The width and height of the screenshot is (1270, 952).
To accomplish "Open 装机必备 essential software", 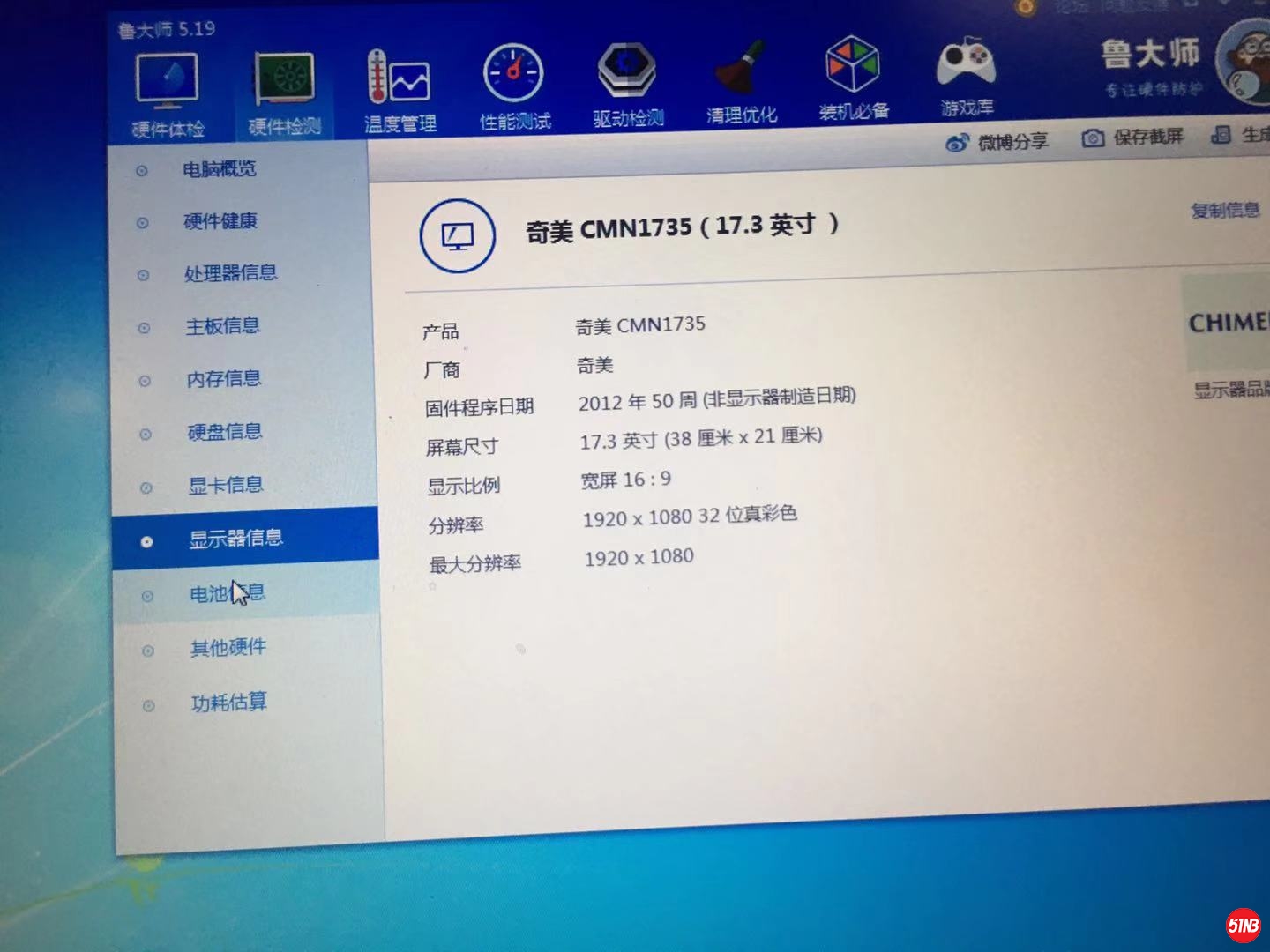I will pyautogui.click(x=853, y=78).
